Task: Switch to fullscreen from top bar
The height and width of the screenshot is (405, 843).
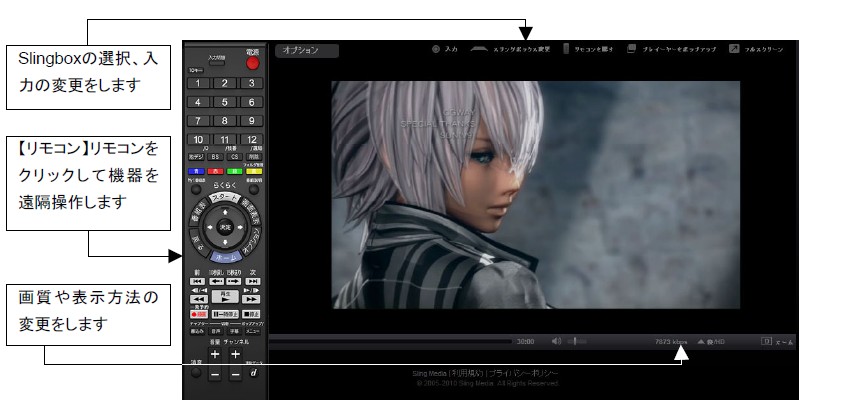Action: 756,49
